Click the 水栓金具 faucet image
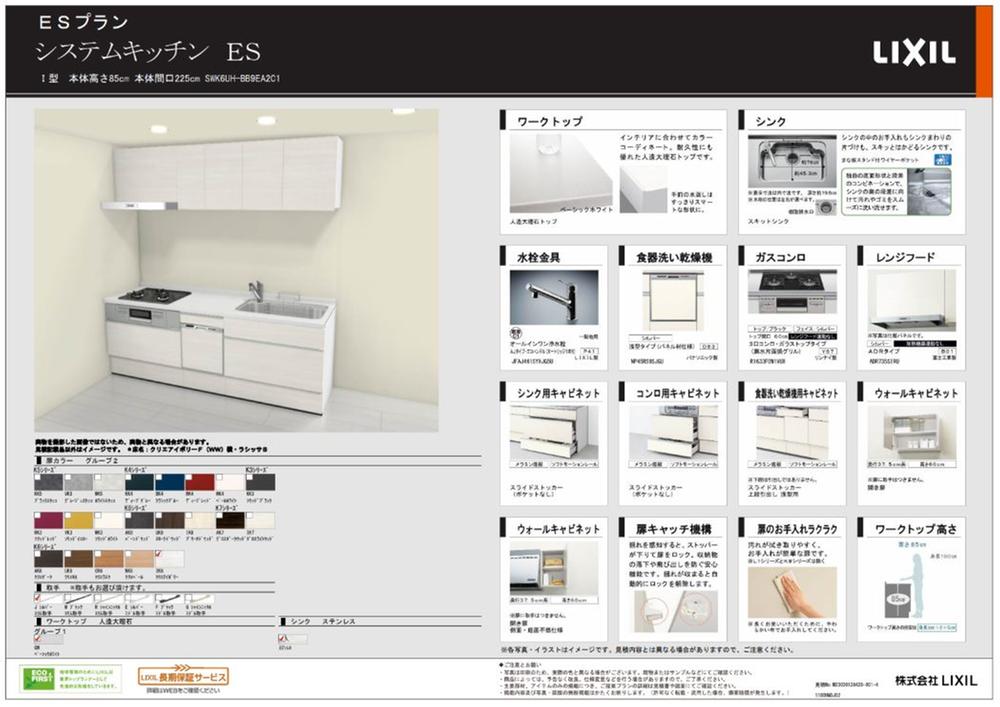Screen dimensions: 1000x707 553,297
